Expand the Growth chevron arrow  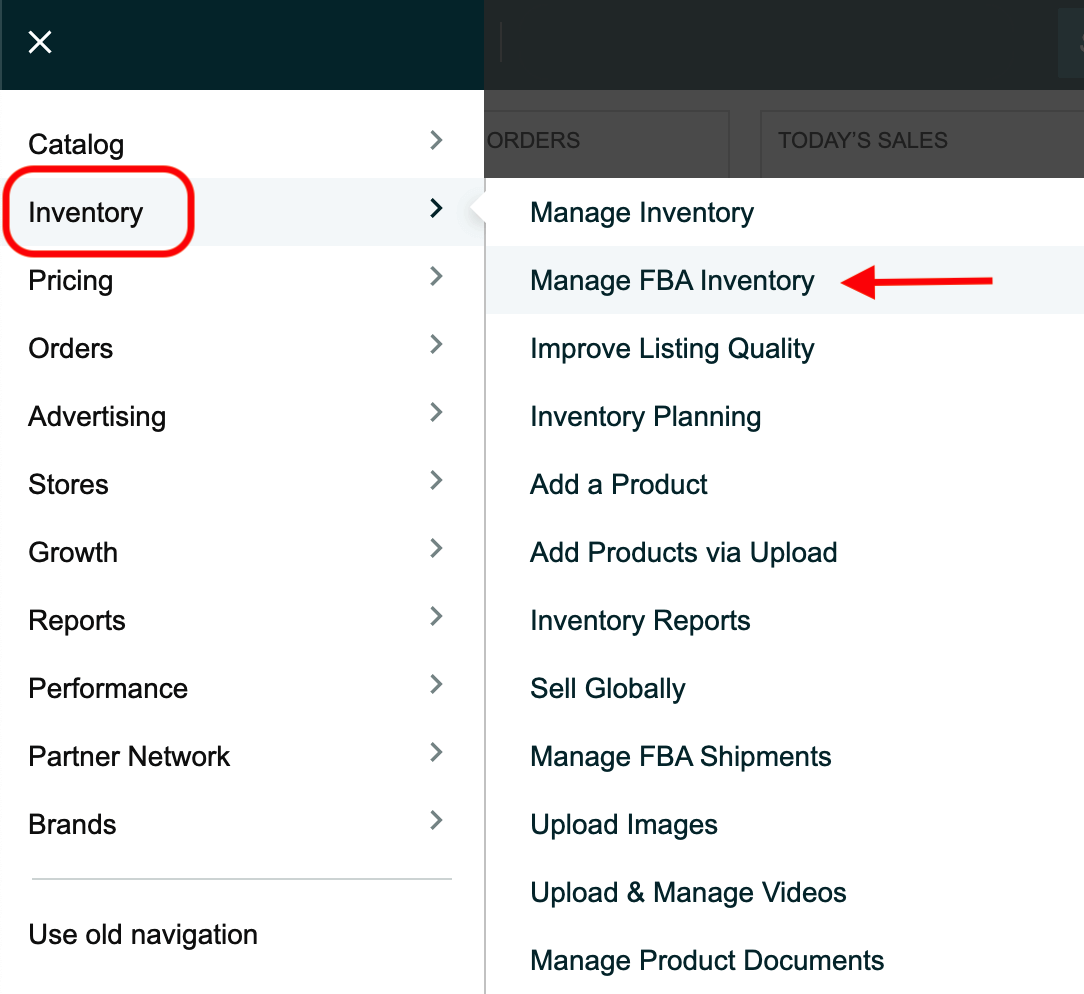(x=436, y=549)
